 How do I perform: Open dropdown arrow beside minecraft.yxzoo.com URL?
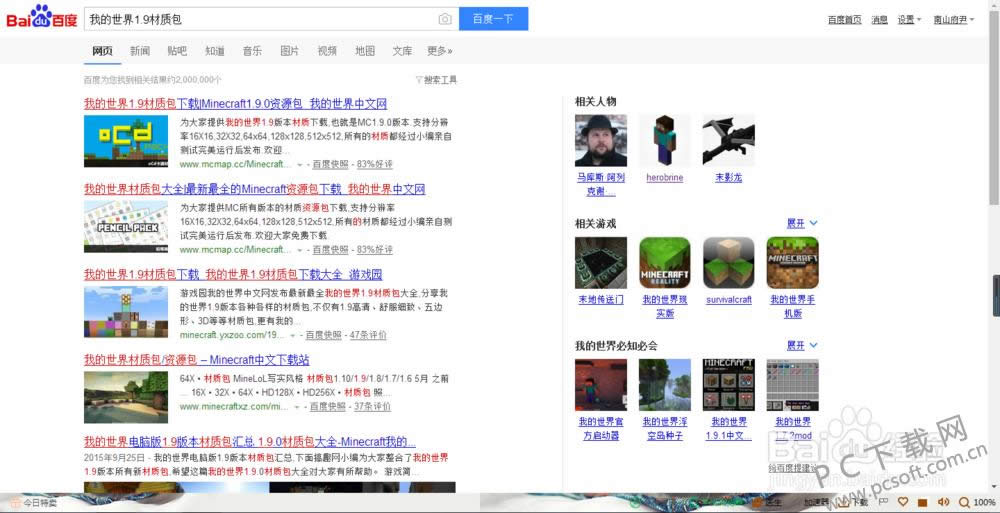pos(293,336)
